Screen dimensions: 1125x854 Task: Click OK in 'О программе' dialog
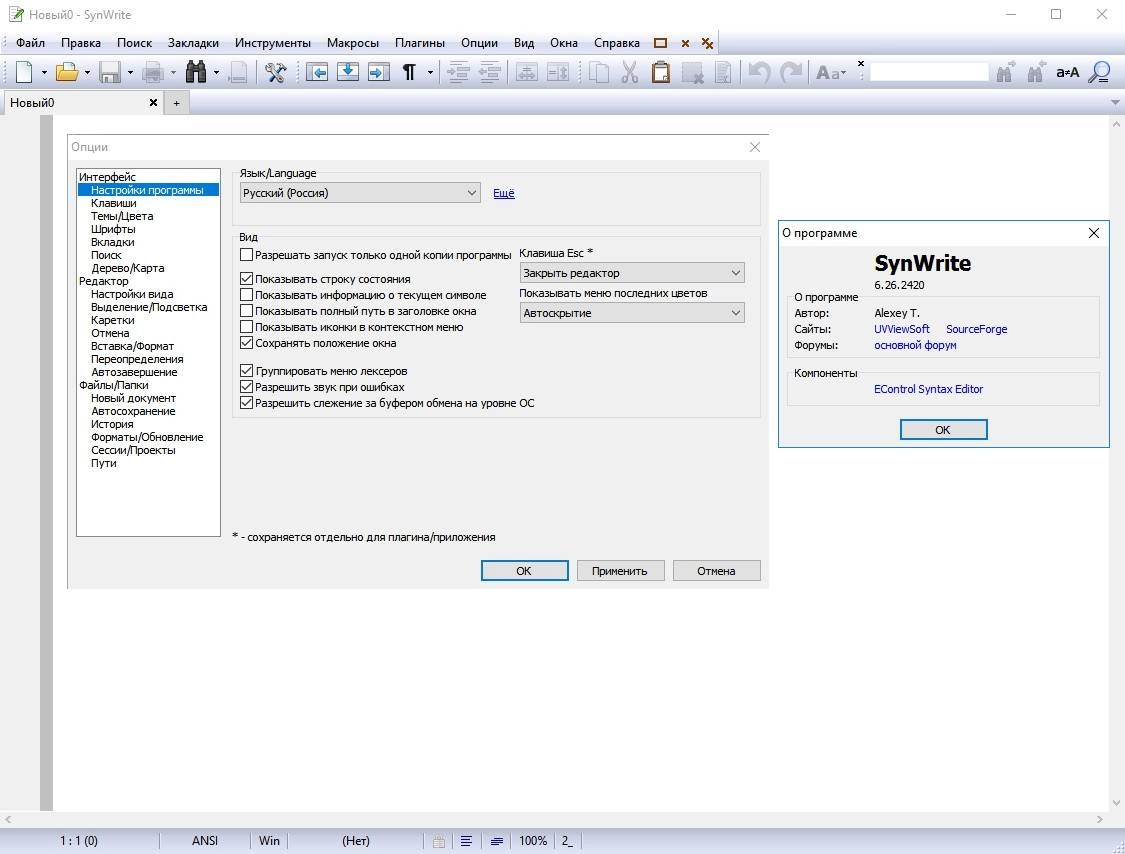pos(943,429)
